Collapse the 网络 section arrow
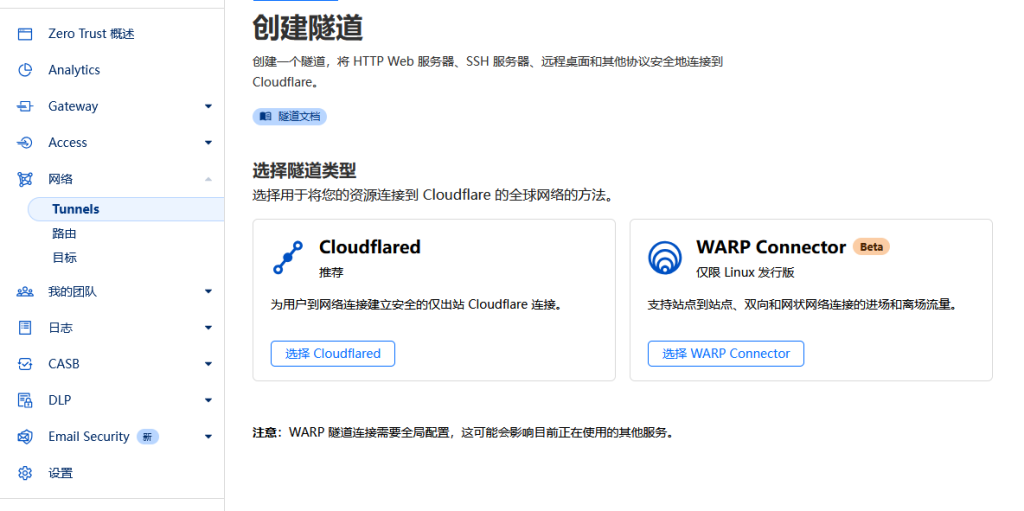The width and height of the screenshot is (1024, 511). click(x=208, y=179)
